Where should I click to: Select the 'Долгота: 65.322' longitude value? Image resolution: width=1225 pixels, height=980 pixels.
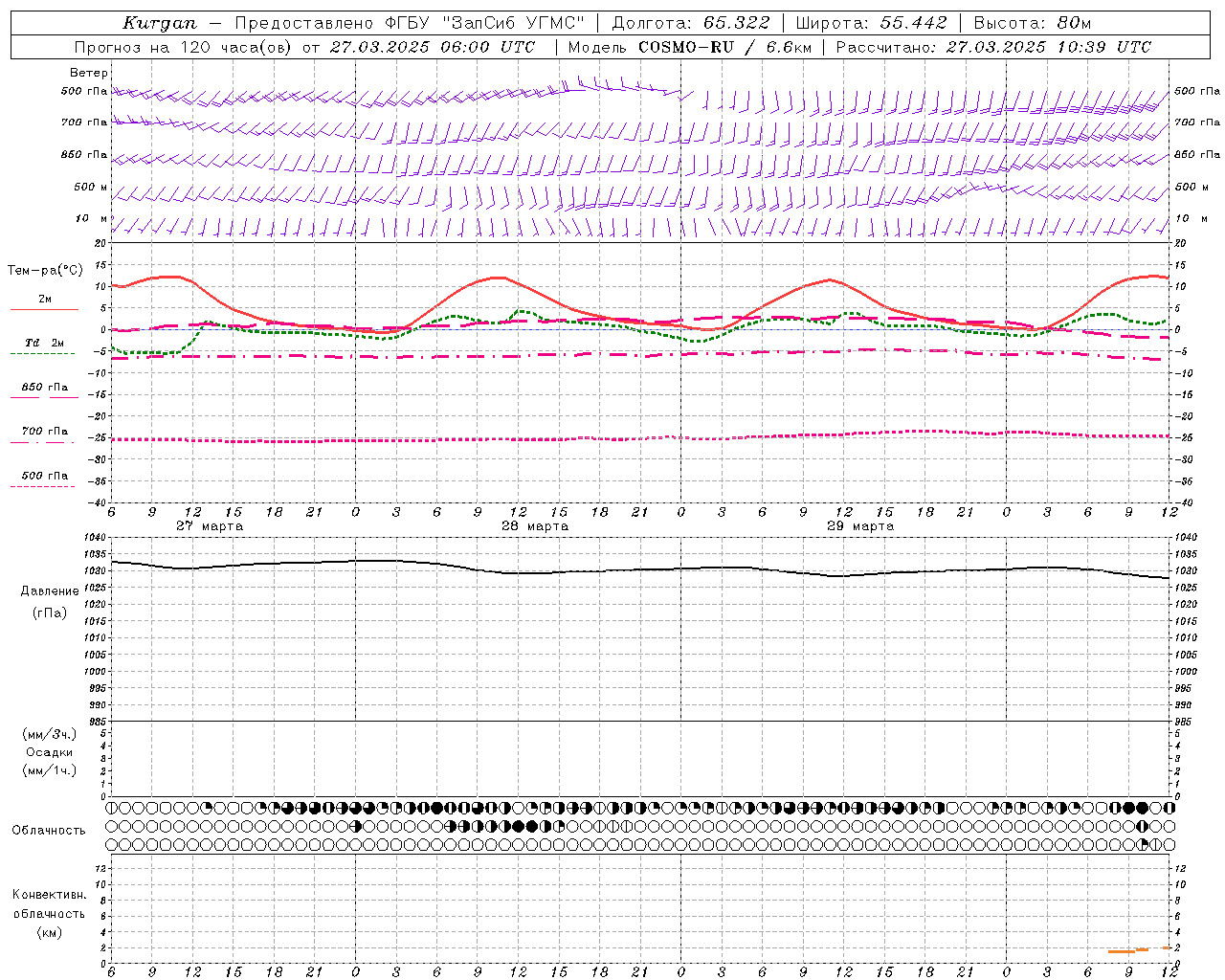coord(690,23)
